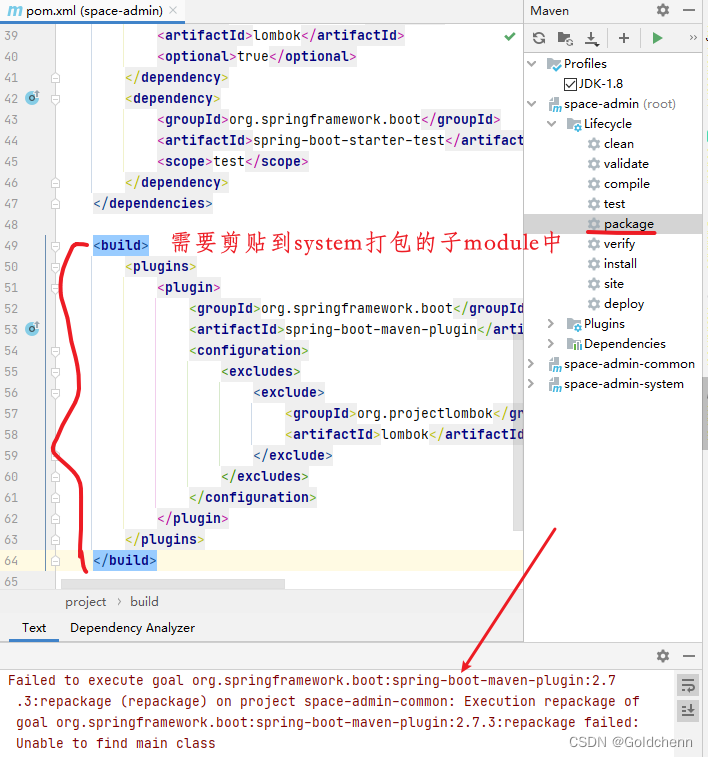Run Maven Build with green play icon
Image resolution: width=708 pixels, height=757 pixels.
(657, 38)
